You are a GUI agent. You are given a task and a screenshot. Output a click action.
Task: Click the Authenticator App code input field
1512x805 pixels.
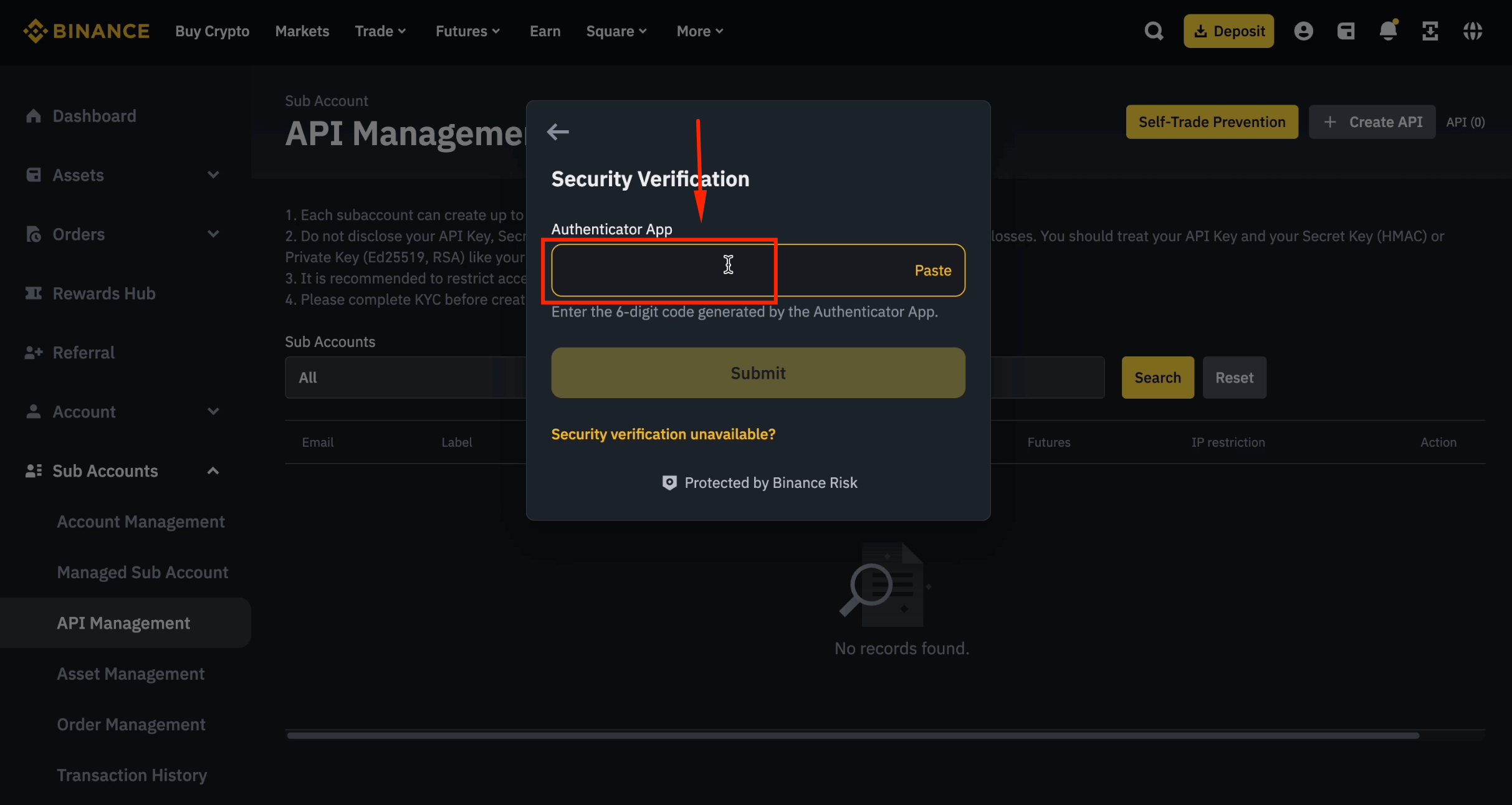(661, 270)
